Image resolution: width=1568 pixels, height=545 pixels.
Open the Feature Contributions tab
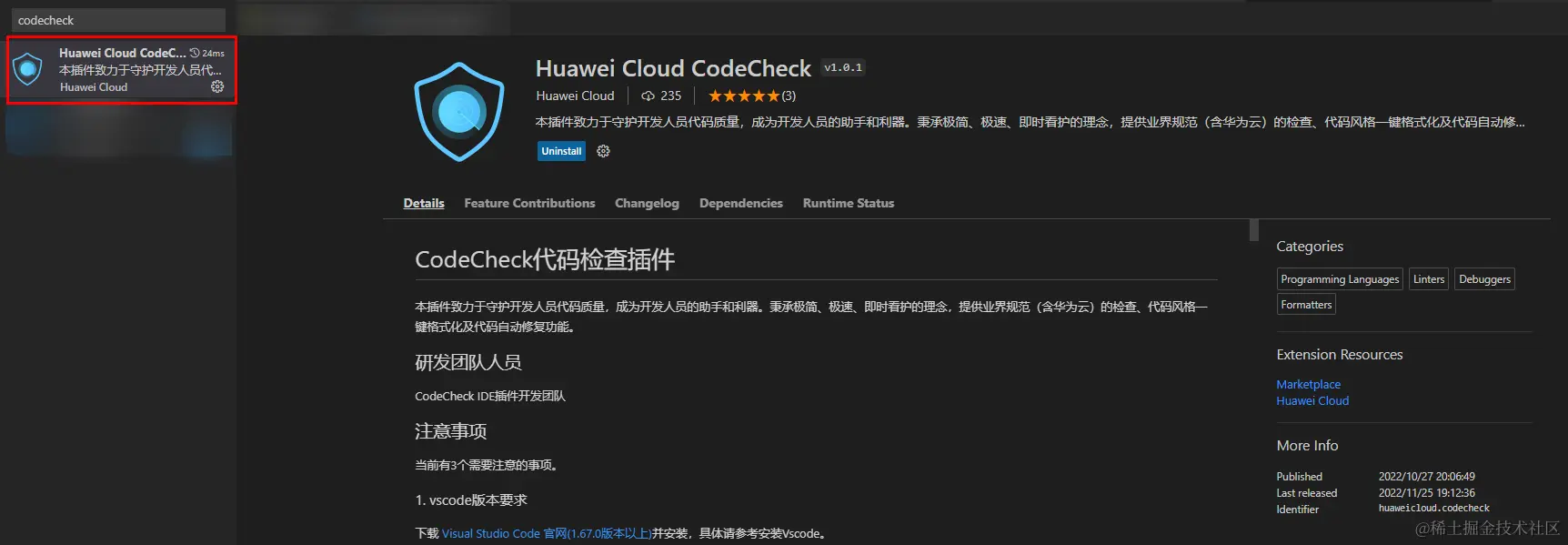coord(529,203)
